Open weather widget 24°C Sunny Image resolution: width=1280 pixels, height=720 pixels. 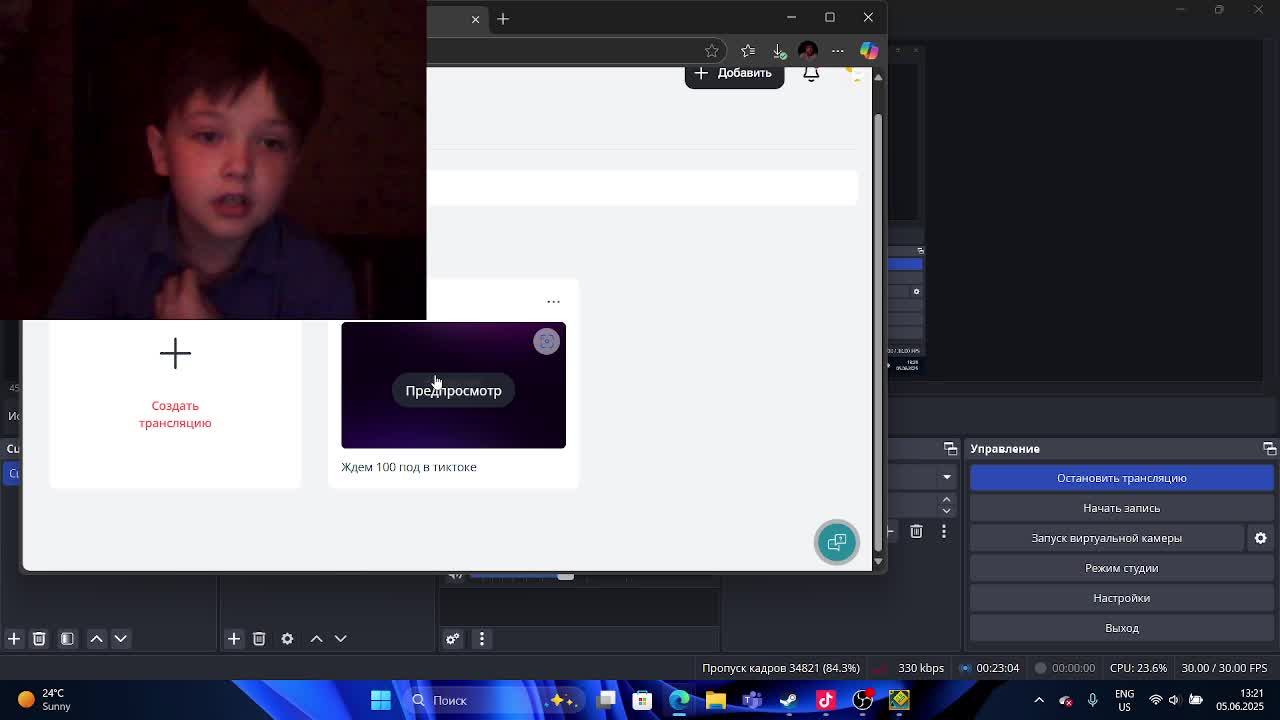click(45, 699)
